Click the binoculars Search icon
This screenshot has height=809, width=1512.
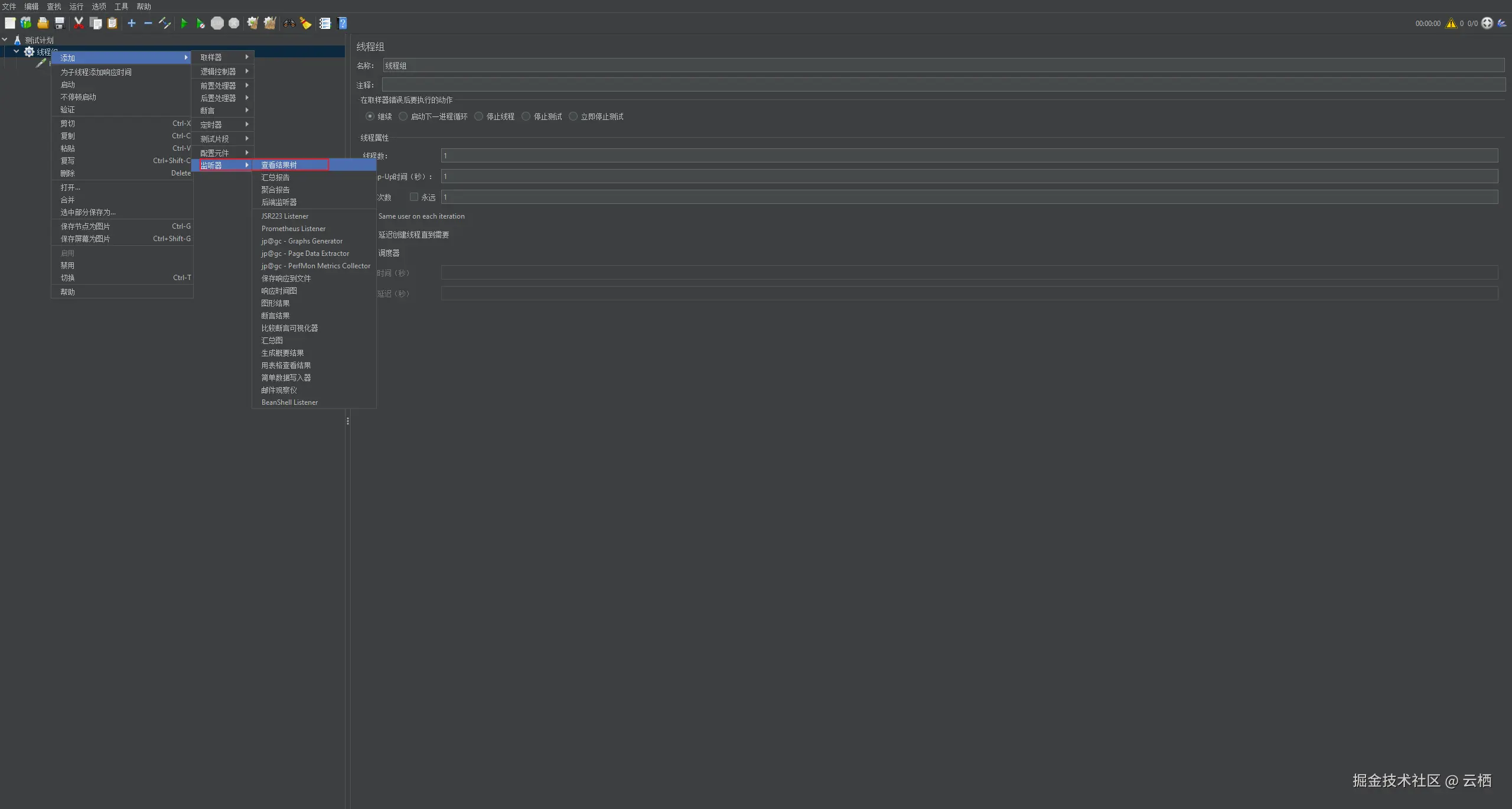(289, 24)
